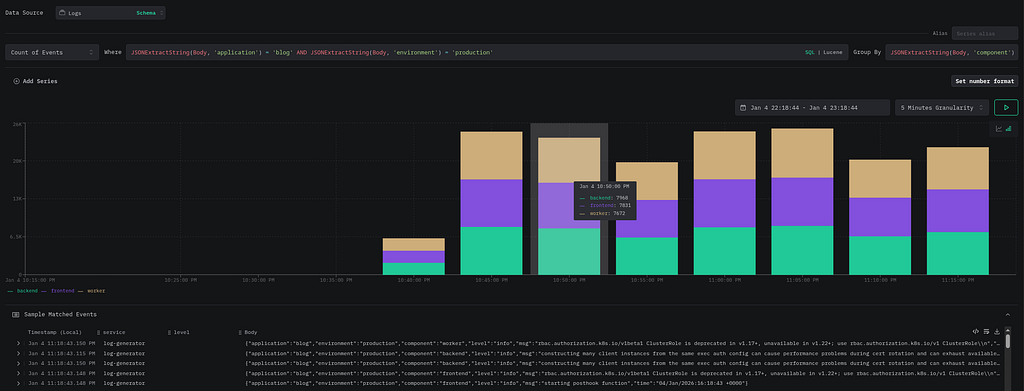
Task: Grab the Body column resize handle
Action: point(240,332)
